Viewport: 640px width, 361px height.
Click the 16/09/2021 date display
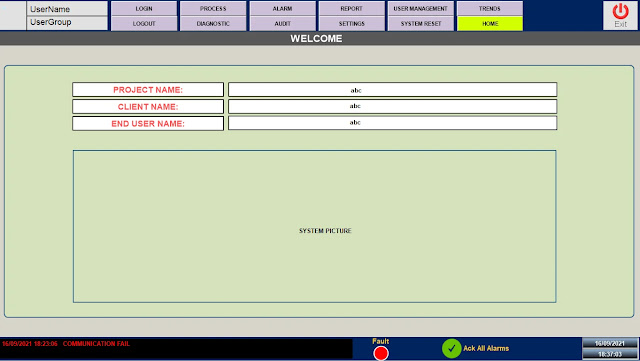(610, 343)
